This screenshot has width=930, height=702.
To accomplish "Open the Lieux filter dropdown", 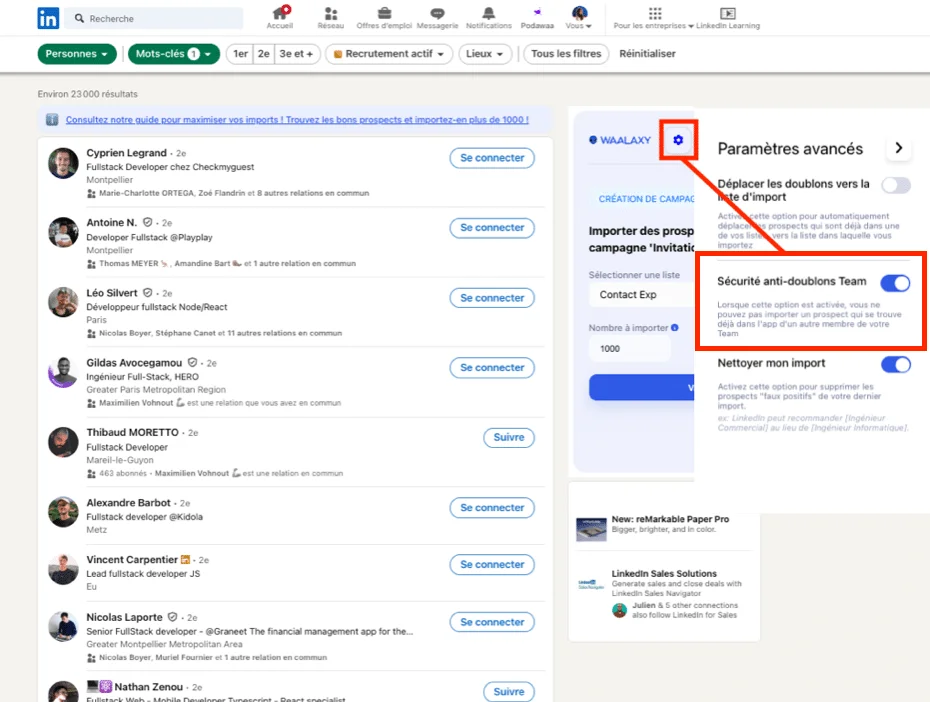I will (x=485, y=54).
